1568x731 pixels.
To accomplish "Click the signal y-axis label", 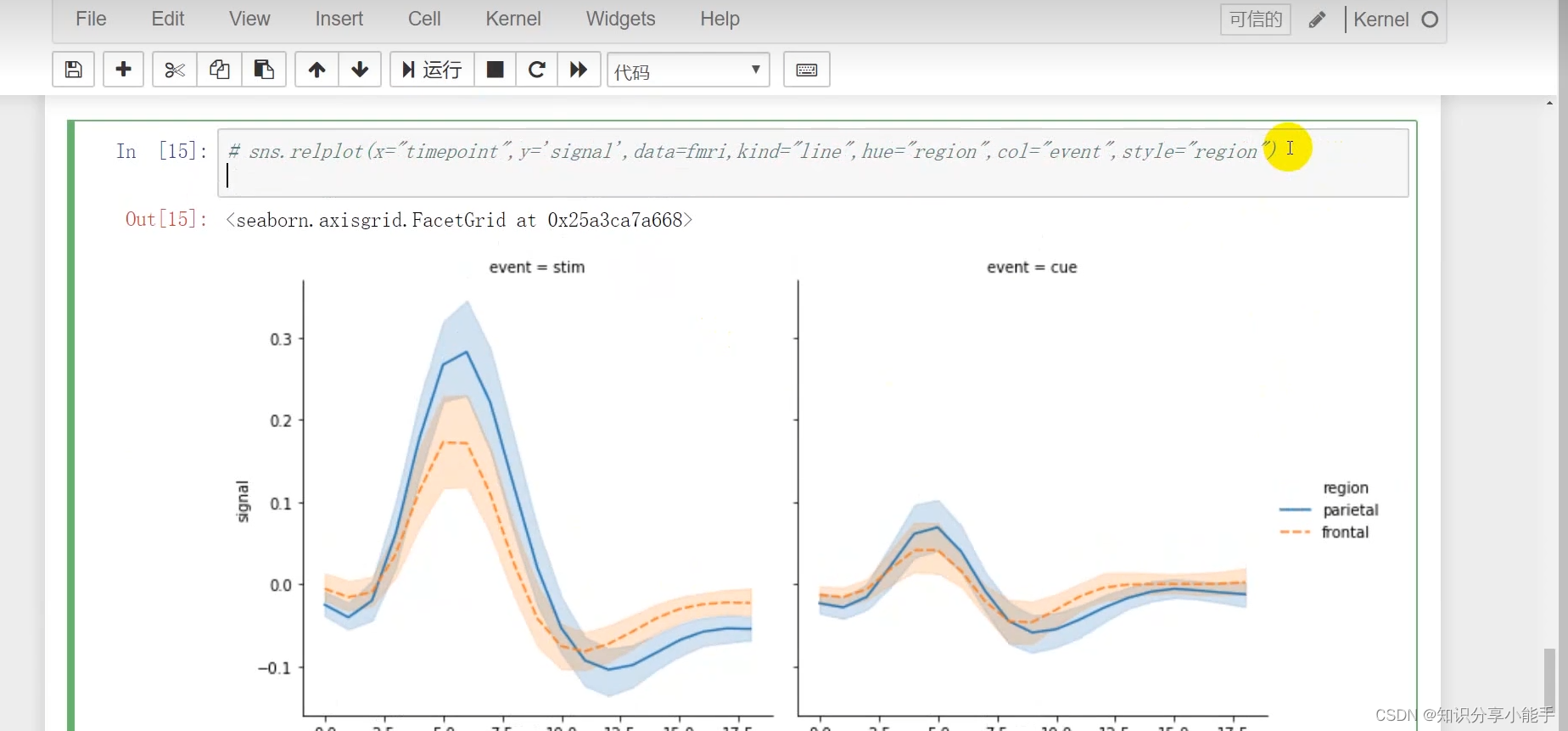I will pos(243,502).
